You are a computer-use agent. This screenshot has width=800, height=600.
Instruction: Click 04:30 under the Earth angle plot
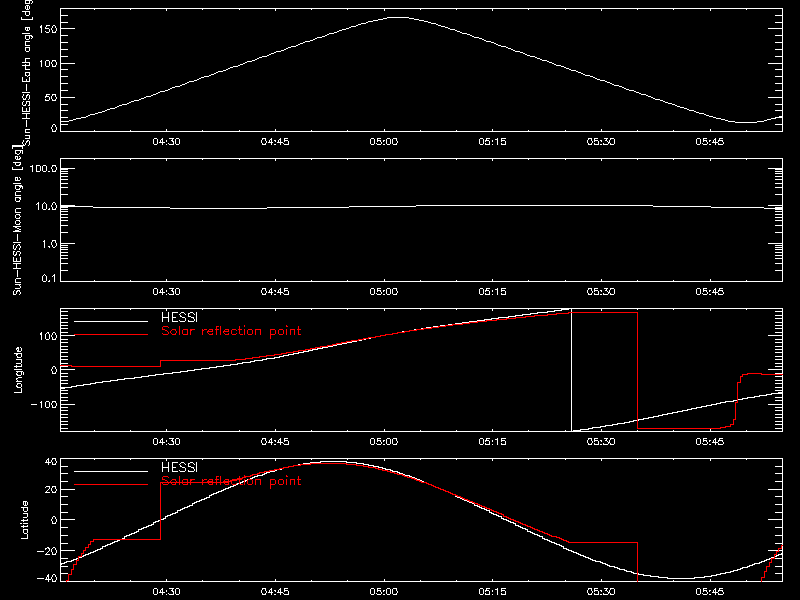pos(166,142)
